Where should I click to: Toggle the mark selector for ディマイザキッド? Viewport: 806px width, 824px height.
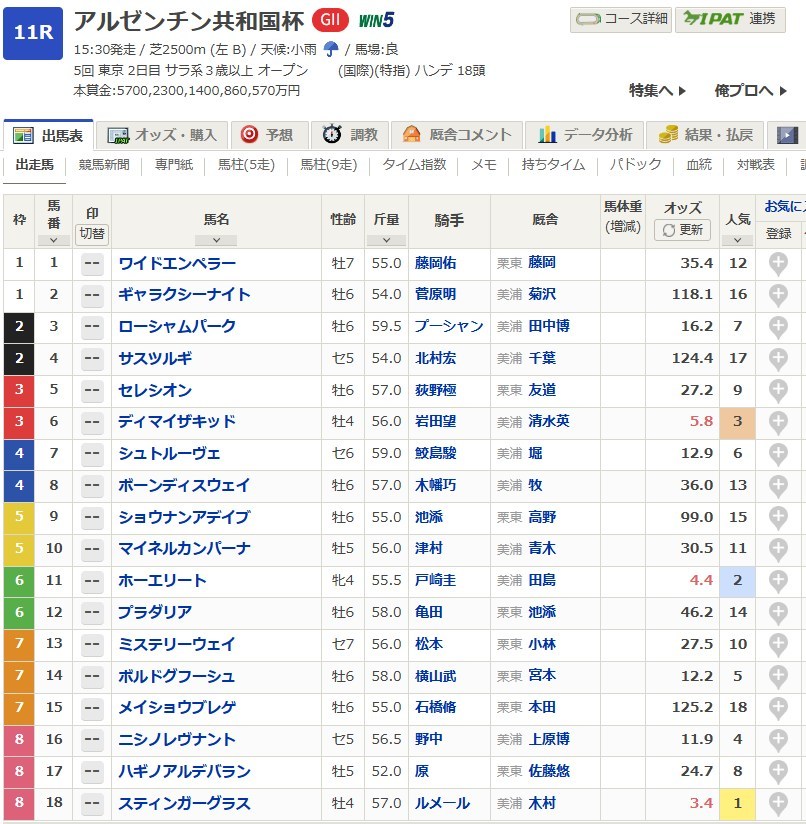coord(92,422)
